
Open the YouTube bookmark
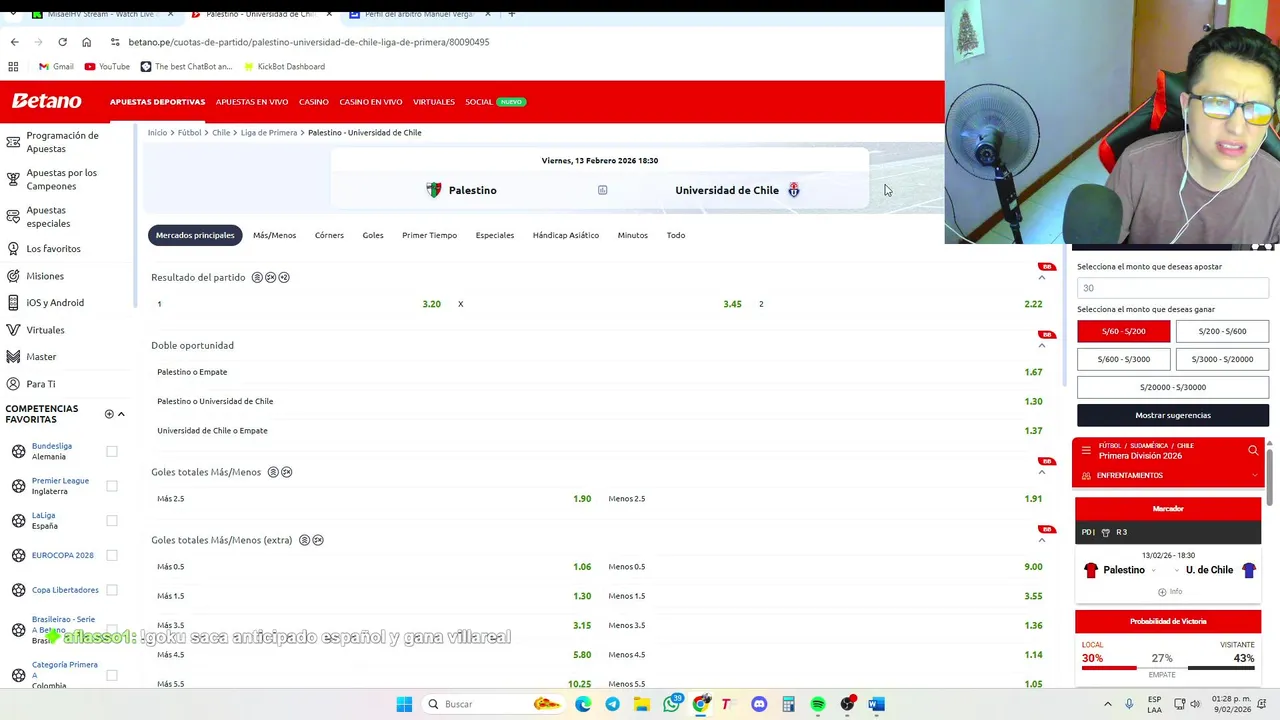tap(107, 66)
